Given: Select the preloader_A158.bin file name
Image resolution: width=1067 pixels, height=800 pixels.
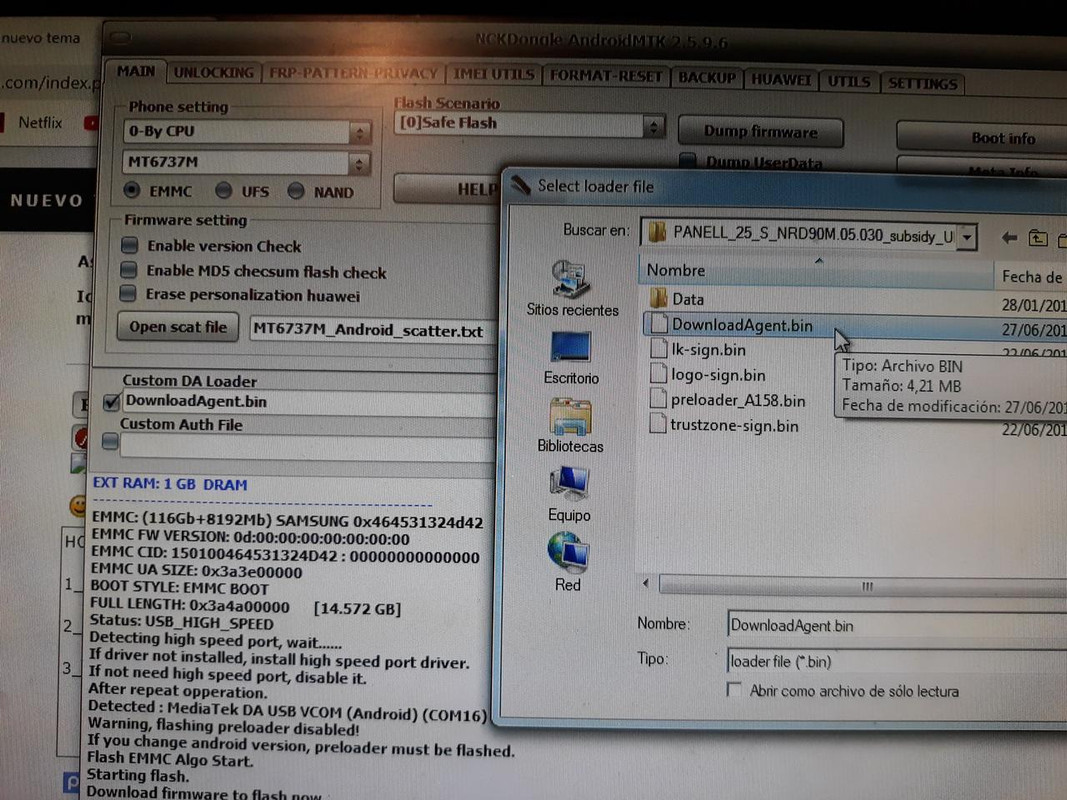Looking at the screenshot, I should point(738,400).
